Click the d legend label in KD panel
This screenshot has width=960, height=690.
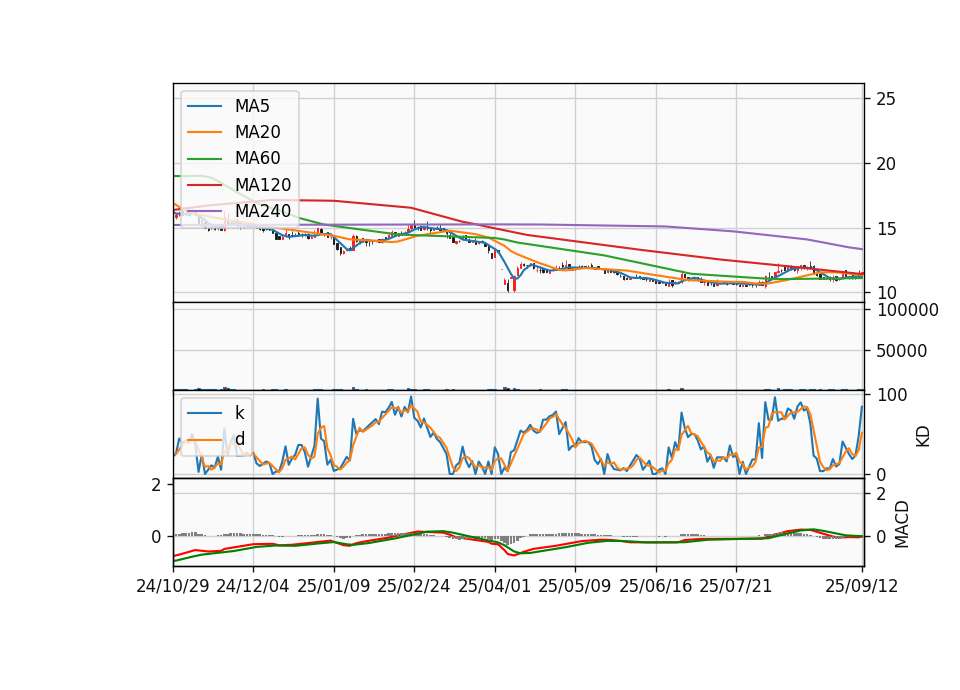(x=240, y=439)
